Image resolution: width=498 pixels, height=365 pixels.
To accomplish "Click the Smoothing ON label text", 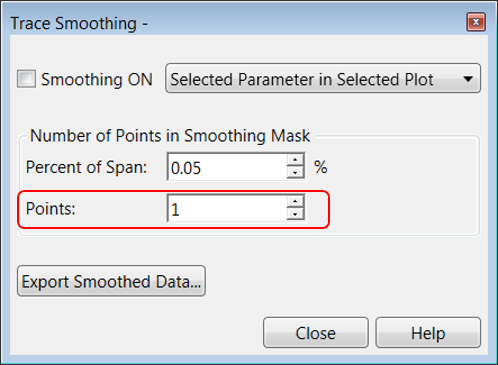I will [97, 80].
